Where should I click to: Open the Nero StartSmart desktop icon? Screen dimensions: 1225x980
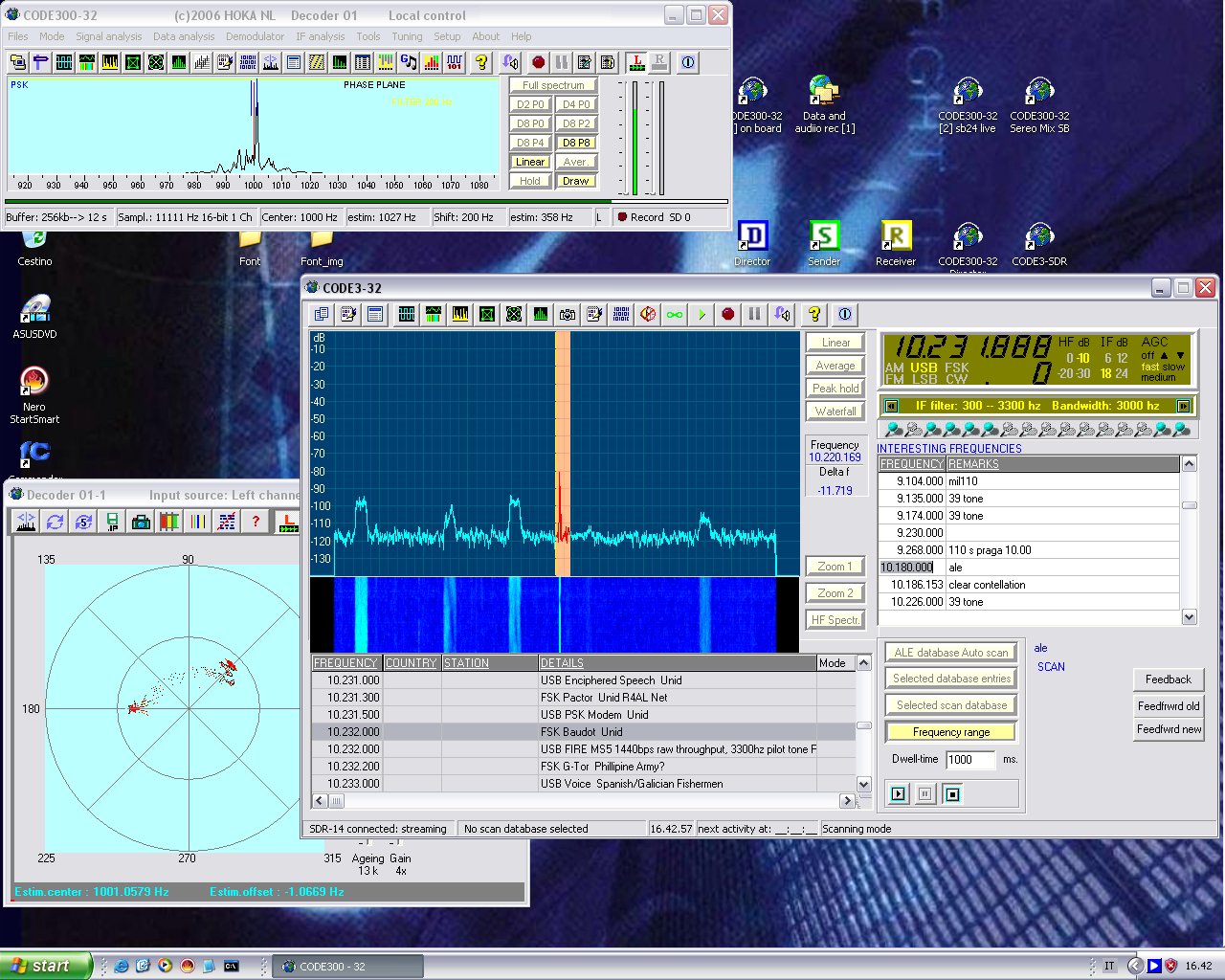[x=34, y=396]
